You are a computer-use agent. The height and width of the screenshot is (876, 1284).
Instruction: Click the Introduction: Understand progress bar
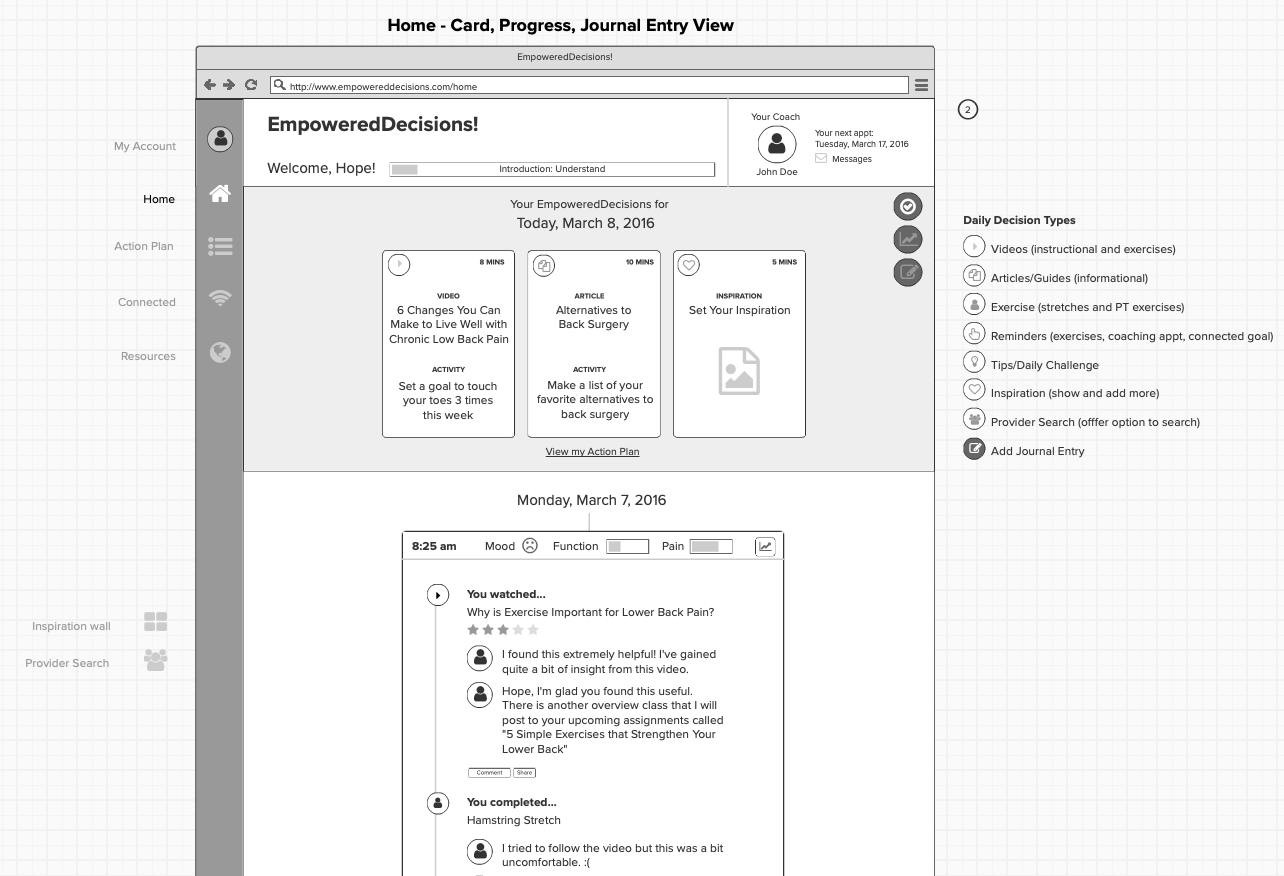(552, 170)
